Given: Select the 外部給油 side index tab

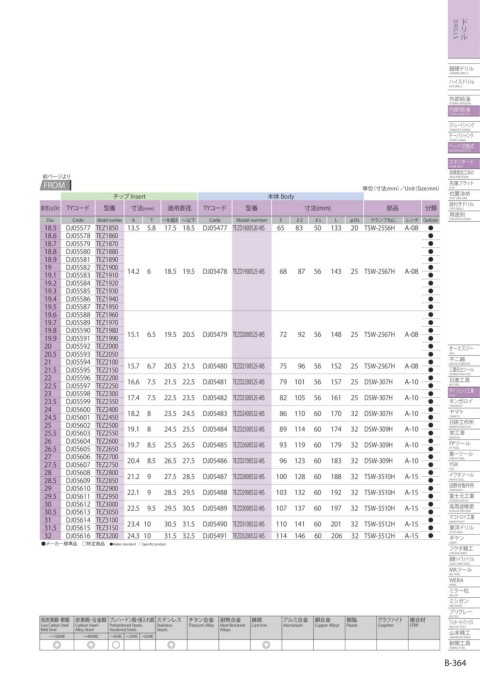Looking at the screenshot, I should click(x=464, y=100).
